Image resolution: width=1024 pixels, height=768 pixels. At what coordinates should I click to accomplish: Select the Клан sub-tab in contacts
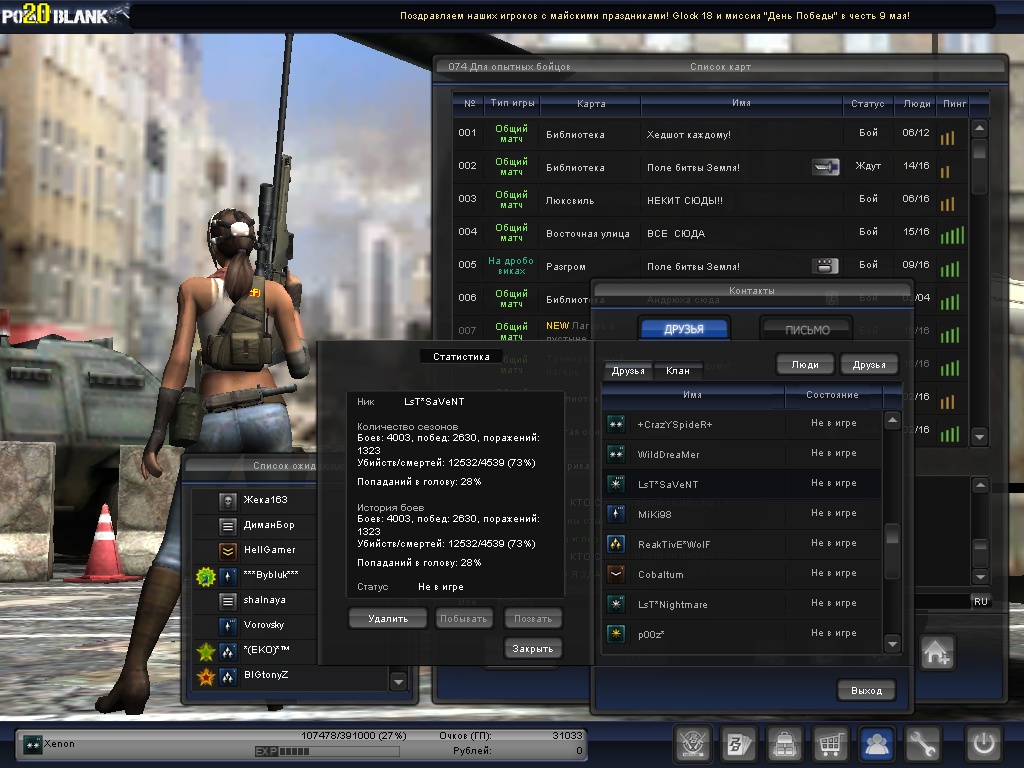[x=677, y=371]
